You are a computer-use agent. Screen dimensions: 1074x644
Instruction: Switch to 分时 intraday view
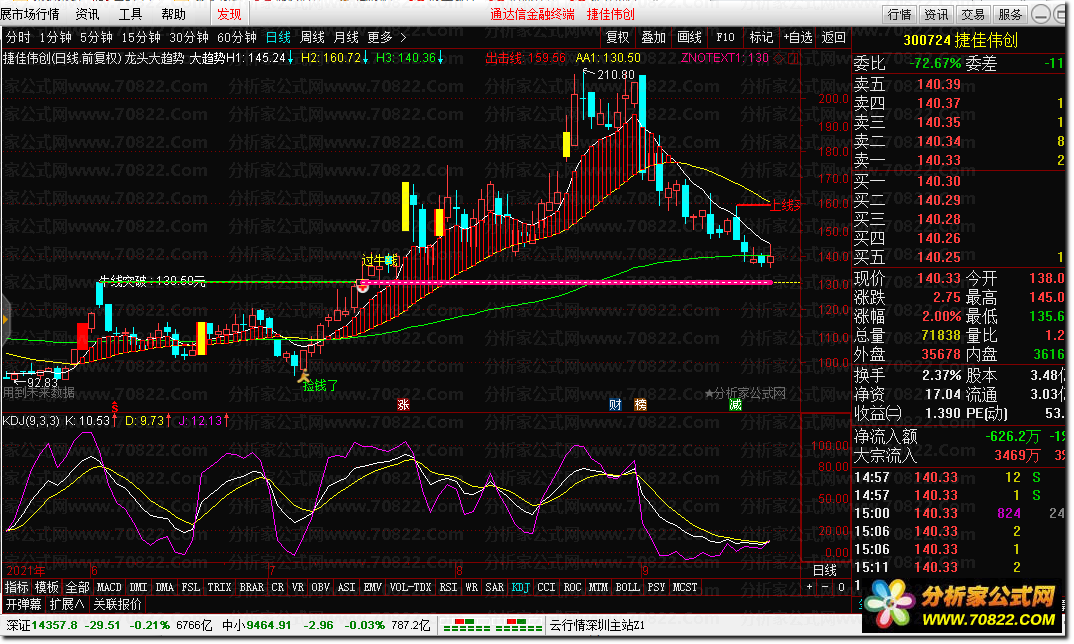[x=18, y=37]
